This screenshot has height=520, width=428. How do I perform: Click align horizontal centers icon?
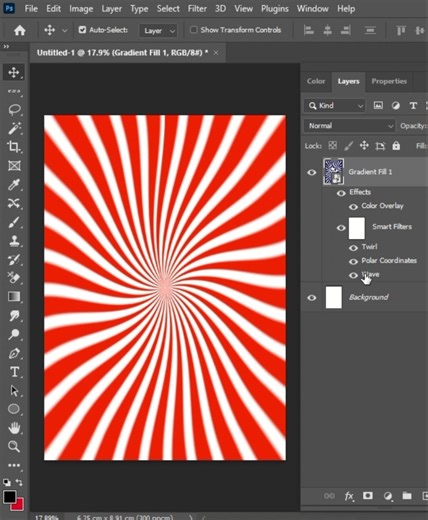coord(327,30)
